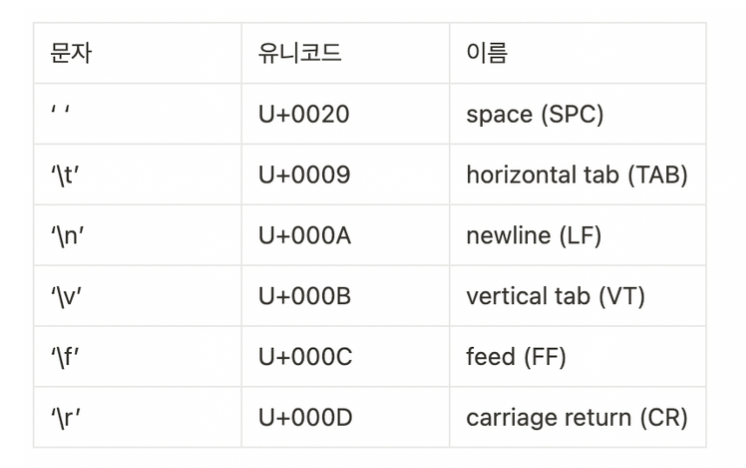The height and width of the screenshot is (468, 746).
Task: Click the 이름 column header
Action: coord(578,53)
